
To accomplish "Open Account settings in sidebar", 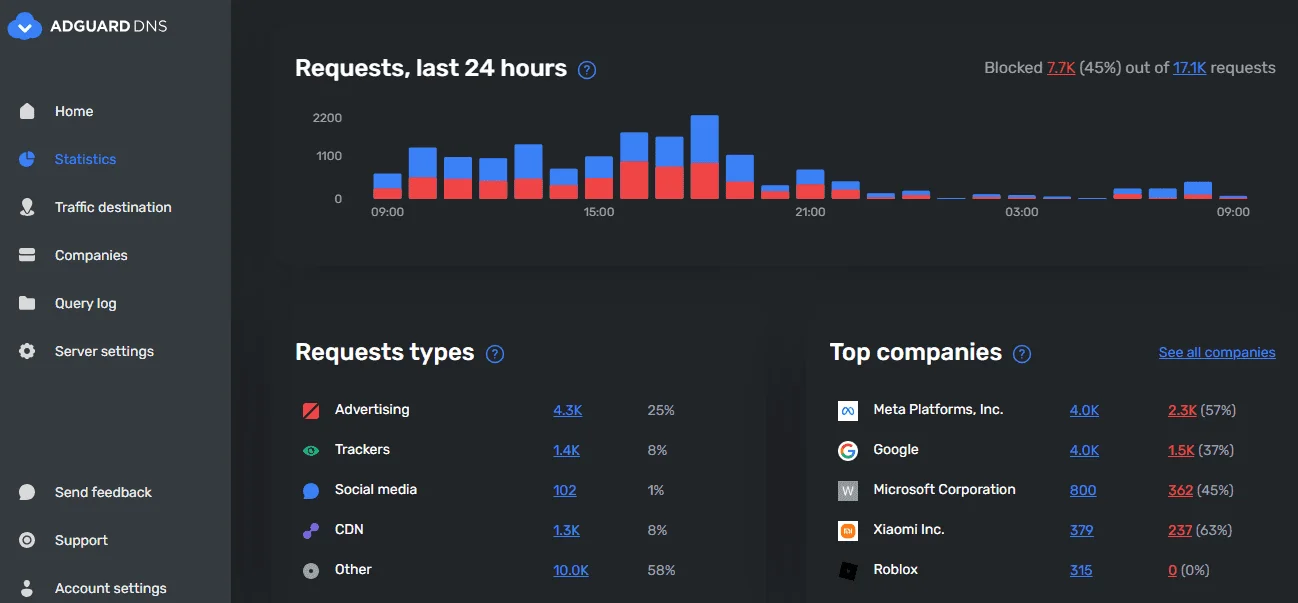I will [111, 588].
